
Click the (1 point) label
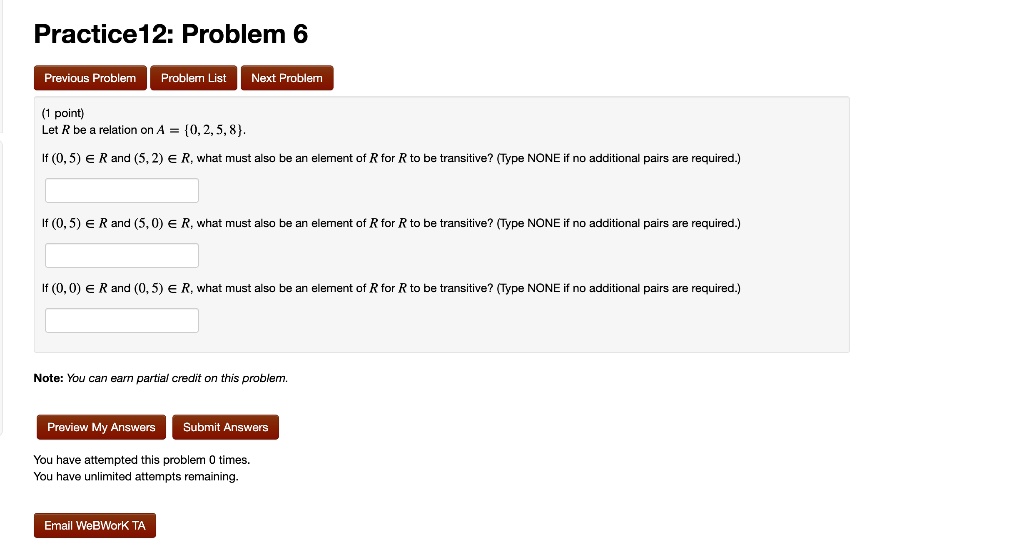63,113
